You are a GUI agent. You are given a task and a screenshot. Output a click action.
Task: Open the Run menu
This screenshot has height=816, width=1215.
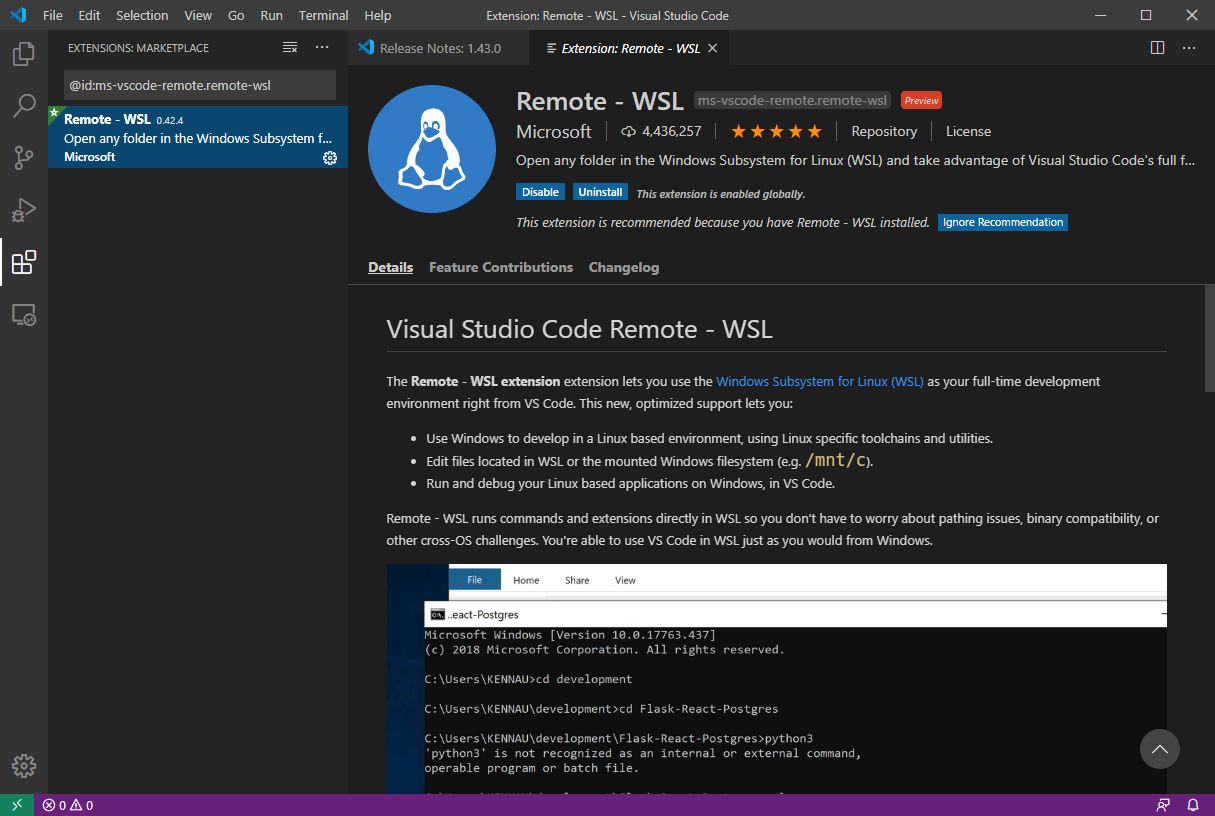coord(271,15)
